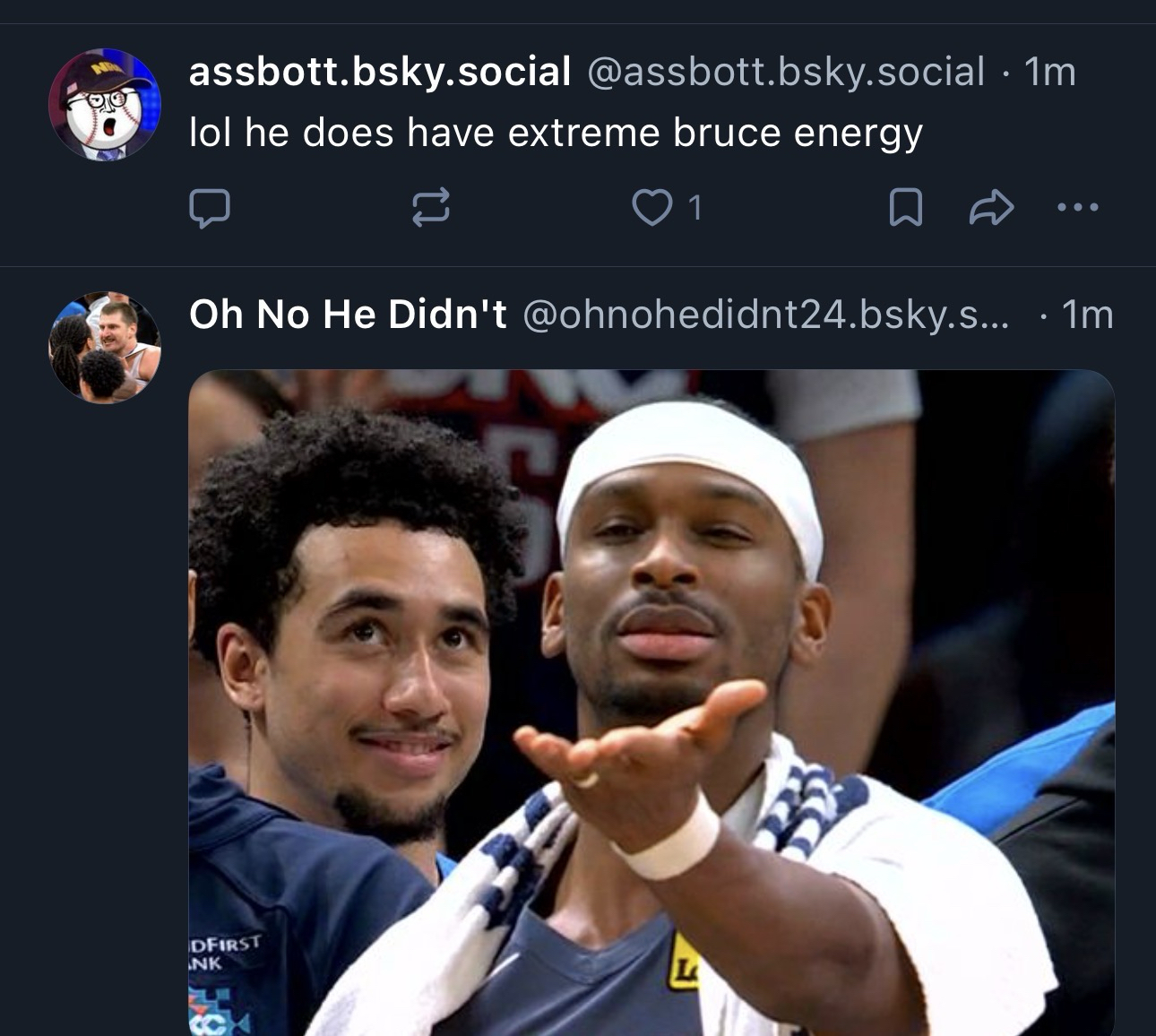Screen dimensions: 1156x1036
Task: Open assbott's baseball-head avatar profile
Action: 105,105
